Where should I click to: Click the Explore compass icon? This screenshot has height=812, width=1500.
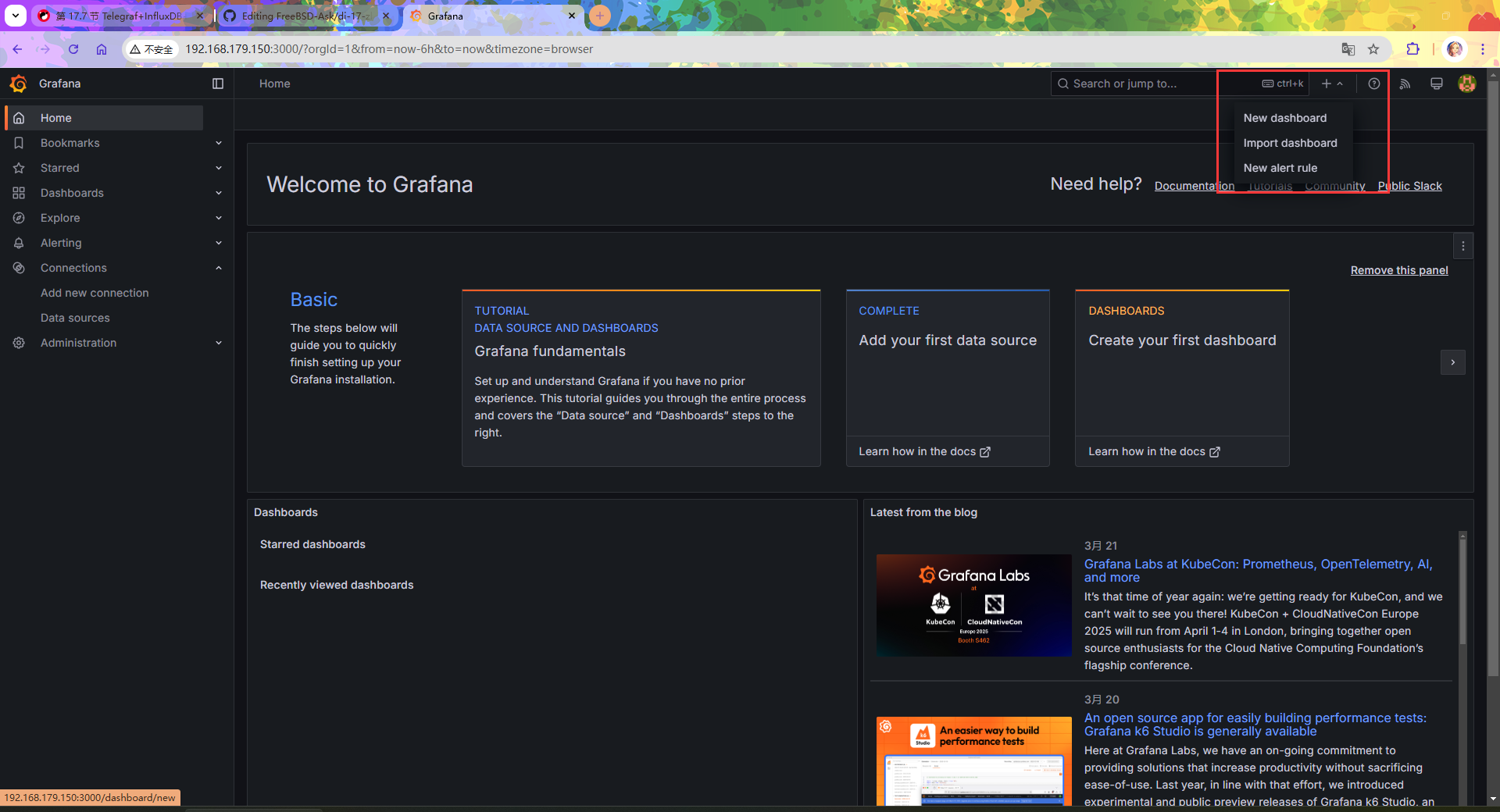19,218
